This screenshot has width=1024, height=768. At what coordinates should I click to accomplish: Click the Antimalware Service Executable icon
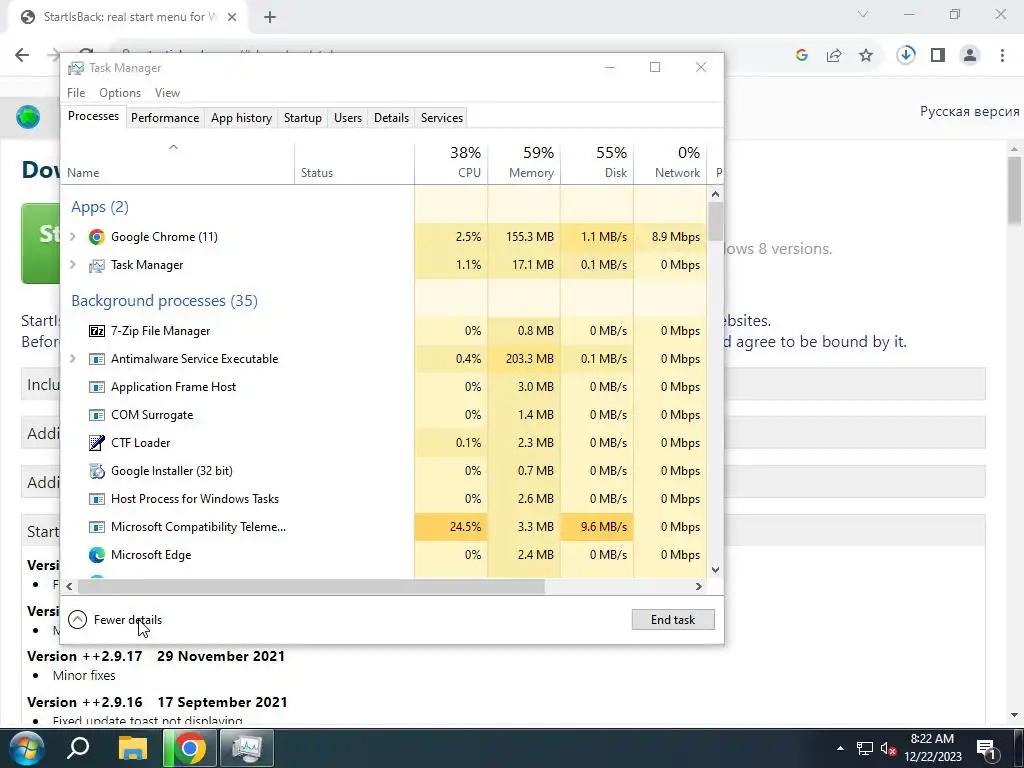[x=97, y=359]
